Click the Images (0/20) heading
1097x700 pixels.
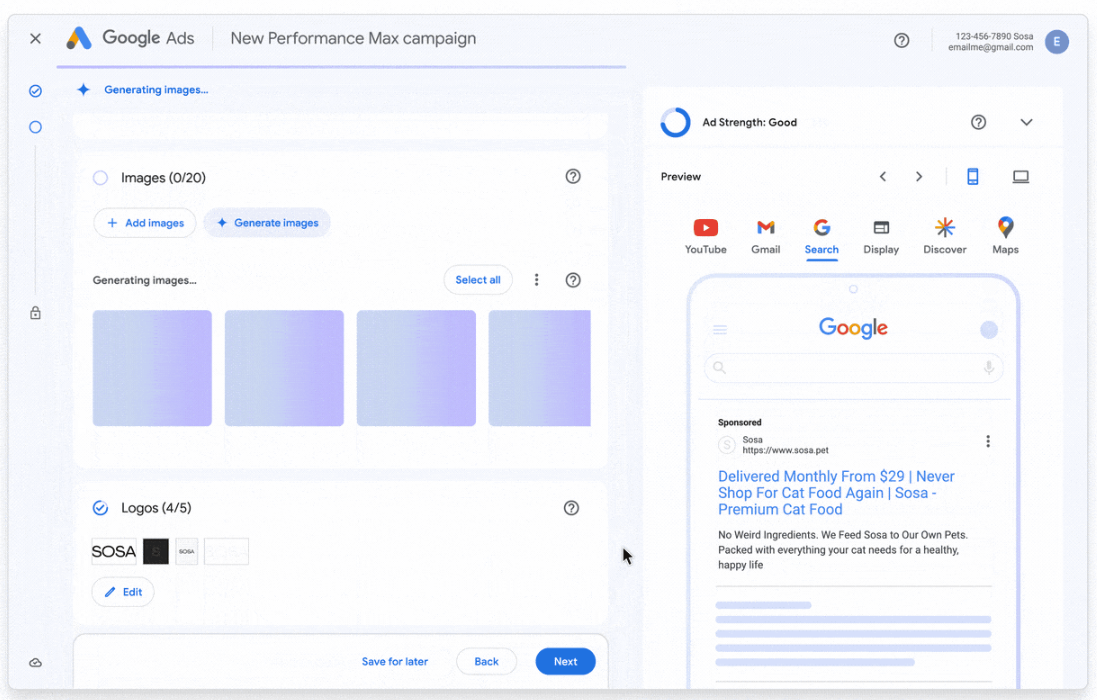pos(163,178)
